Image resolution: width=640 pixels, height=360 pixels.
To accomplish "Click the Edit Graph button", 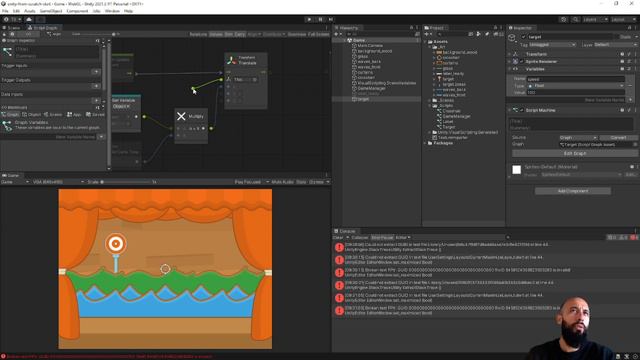I will pyautogui.click(x=575, y=153).
